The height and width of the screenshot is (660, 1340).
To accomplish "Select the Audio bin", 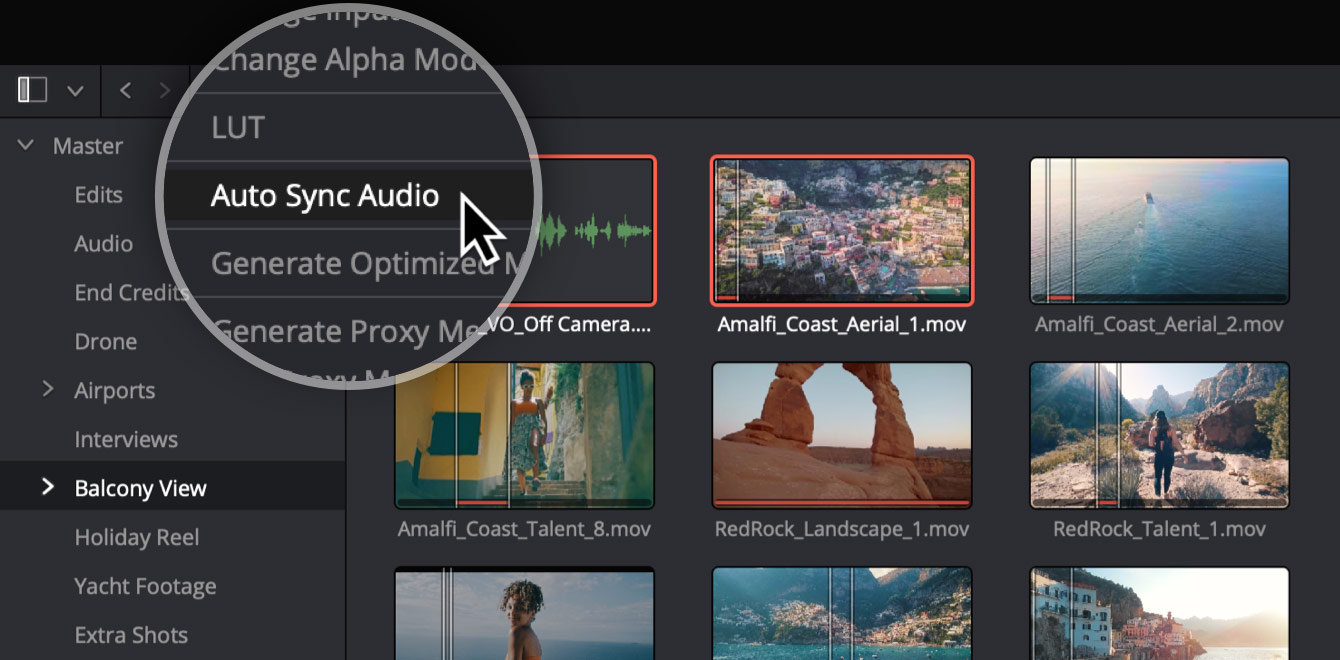I will (x=103, y=243).
